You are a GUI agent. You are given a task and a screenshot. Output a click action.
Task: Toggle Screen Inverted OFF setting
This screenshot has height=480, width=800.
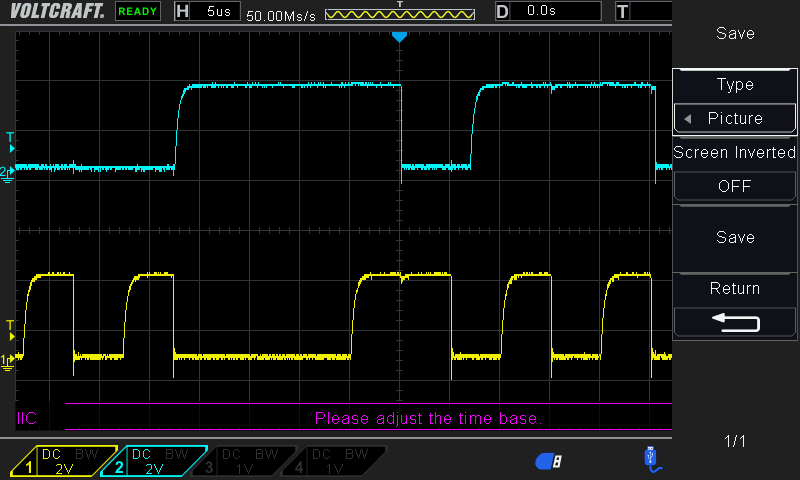(x=735, y=186)
